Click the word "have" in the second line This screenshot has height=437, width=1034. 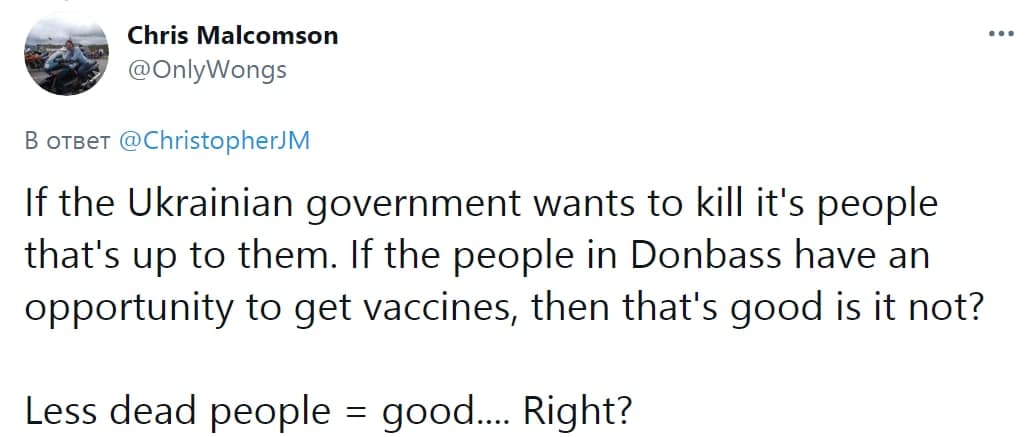pyautogui.click(x=838, y=256)
